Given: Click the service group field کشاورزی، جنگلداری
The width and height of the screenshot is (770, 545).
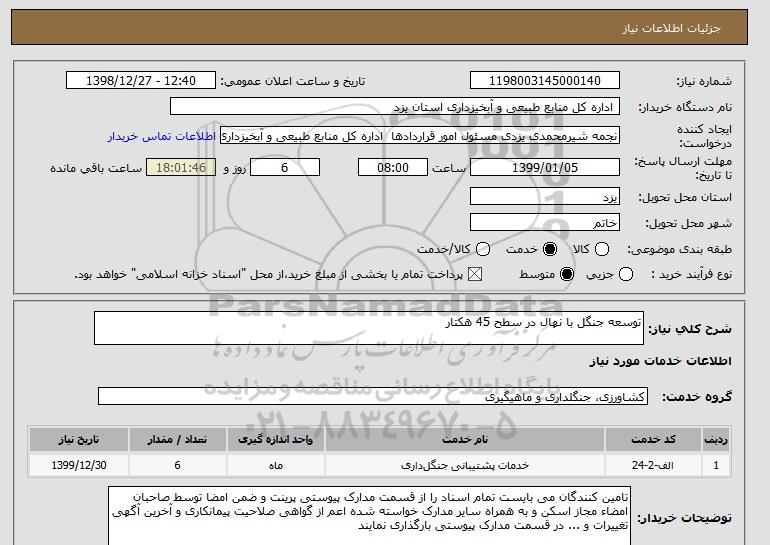Looking at the screenshot, I should (373, 396).
